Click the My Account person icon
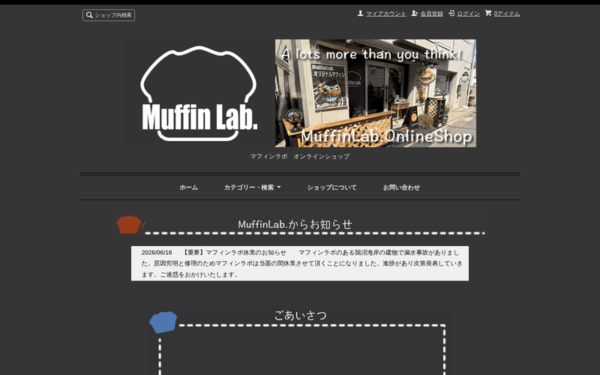The height and width of the screenshot is (375, 600). [360, 13]
